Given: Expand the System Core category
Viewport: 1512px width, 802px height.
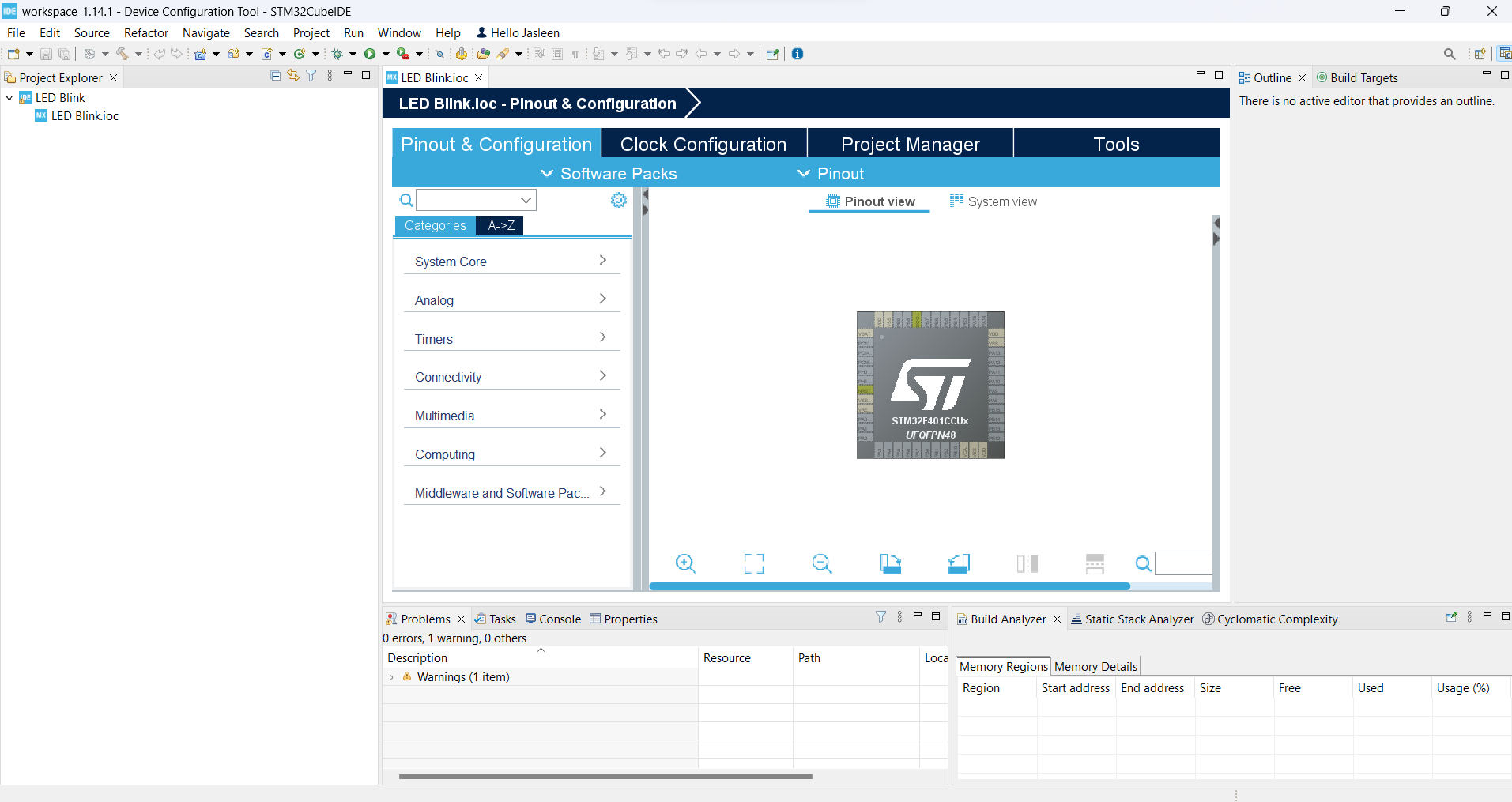Looking at the screenshot, I should click(x=511, y=261).
